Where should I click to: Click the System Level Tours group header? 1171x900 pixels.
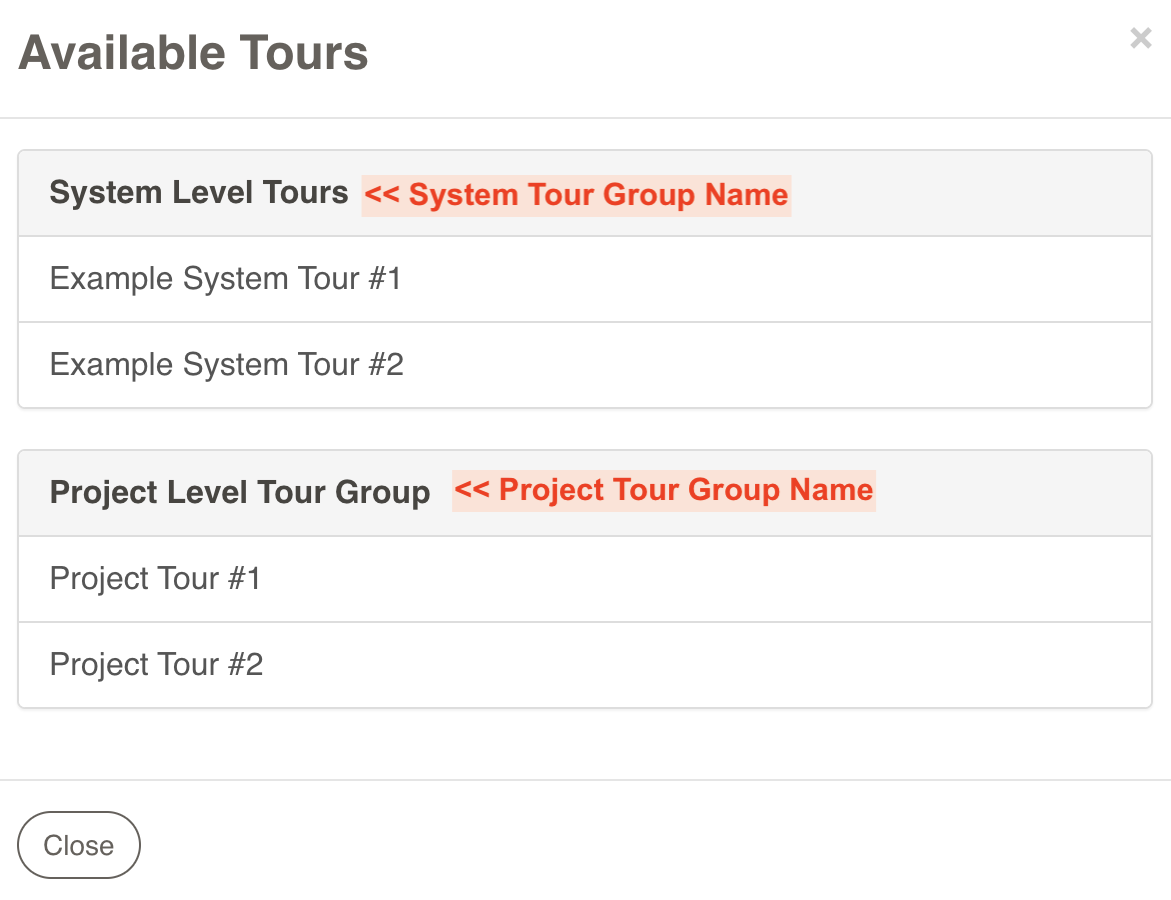tap(199, 193)
